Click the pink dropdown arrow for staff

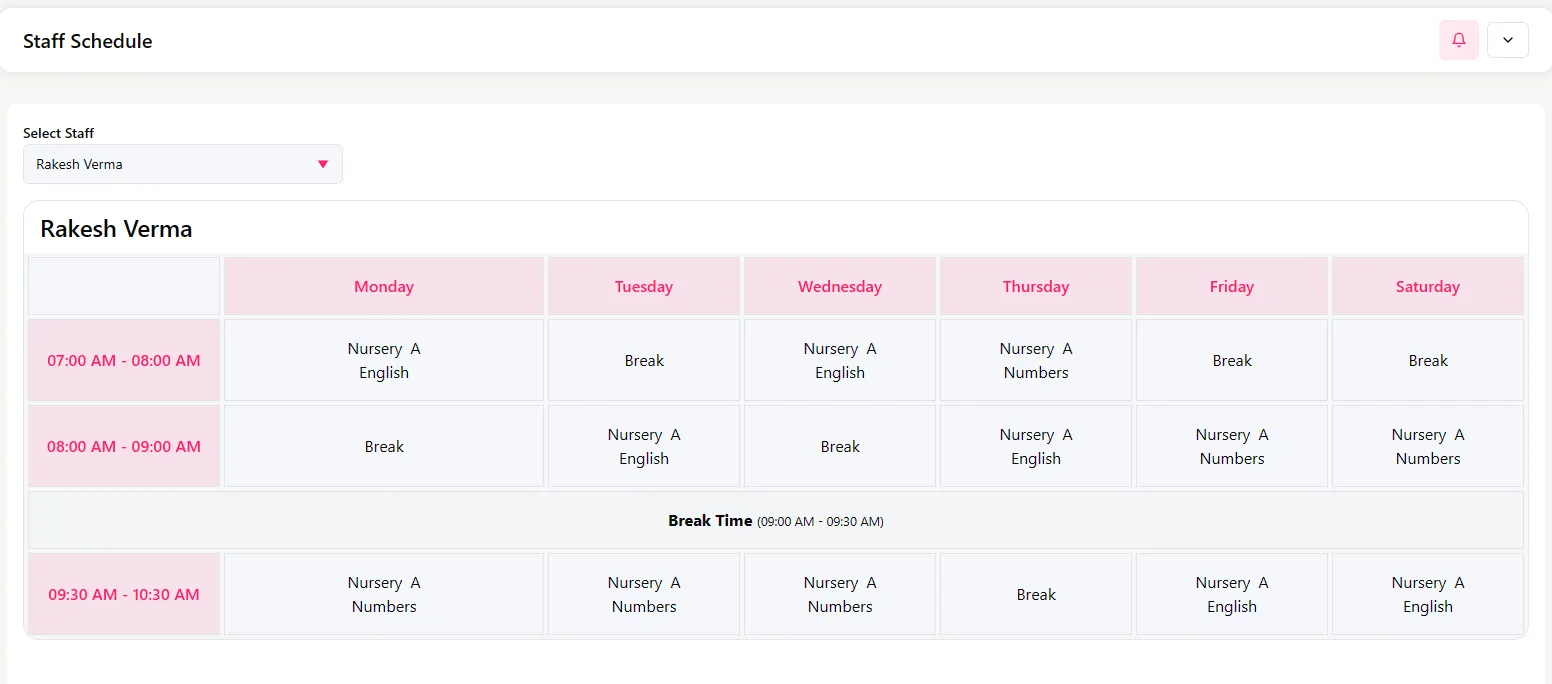coord(323,164)
